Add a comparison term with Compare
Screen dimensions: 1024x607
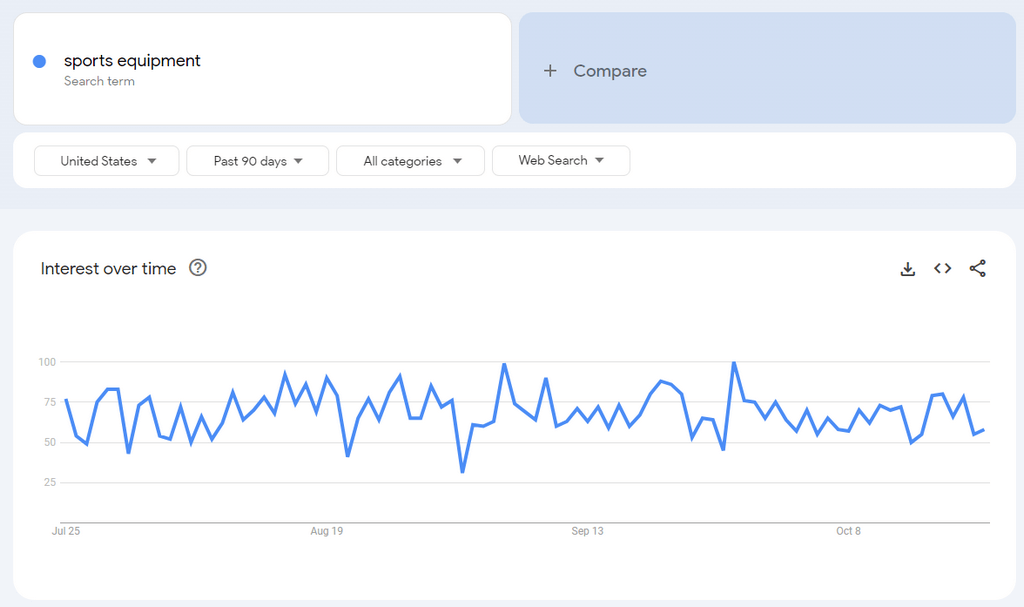click(x=767, y=68)
